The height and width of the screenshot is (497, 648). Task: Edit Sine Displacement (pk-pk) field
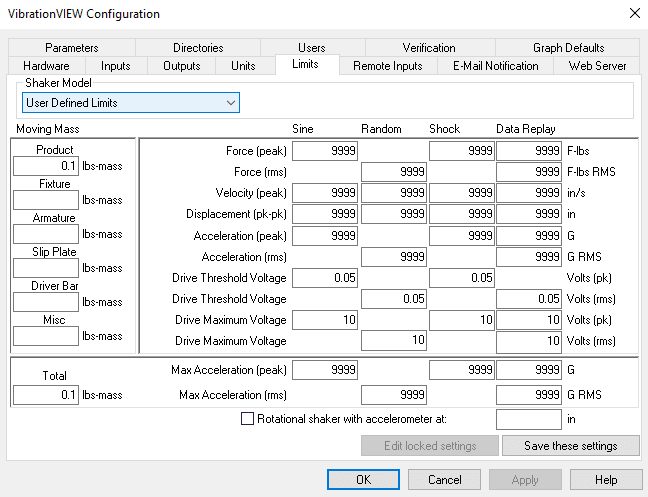[x=325, y=214]
